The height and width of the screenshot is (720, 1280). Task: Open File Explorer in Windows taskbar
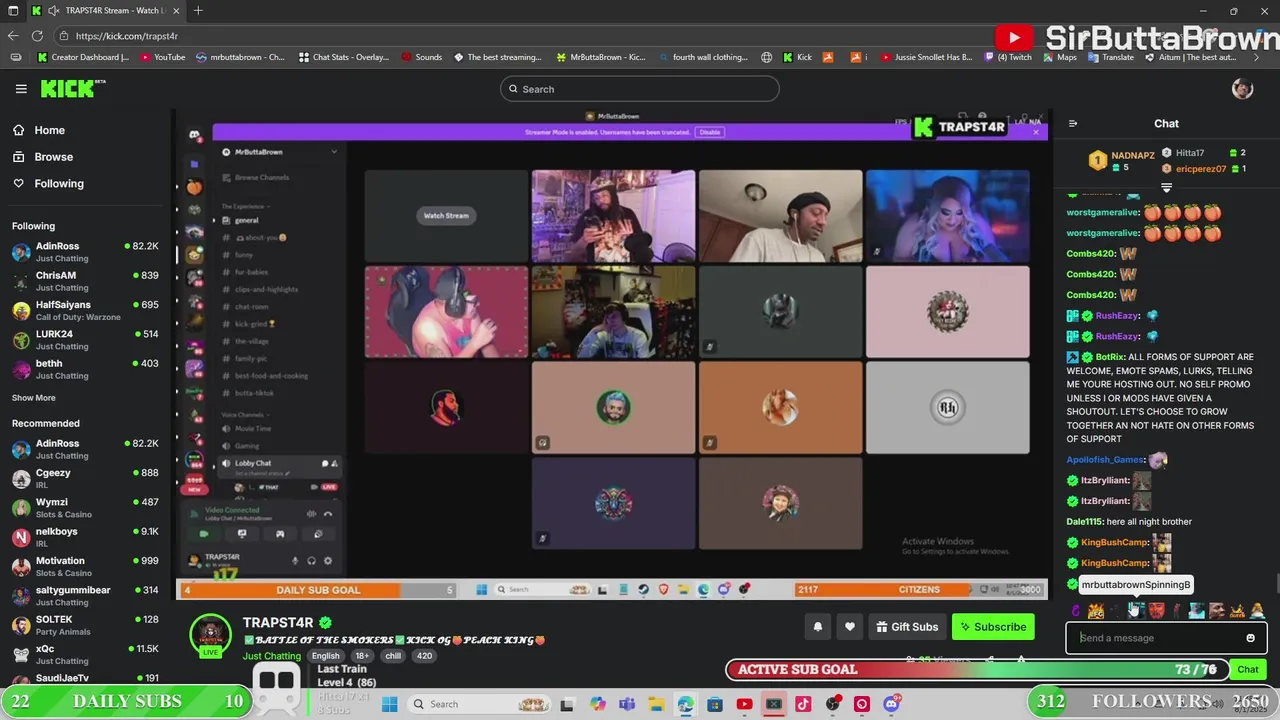(656, 704)
